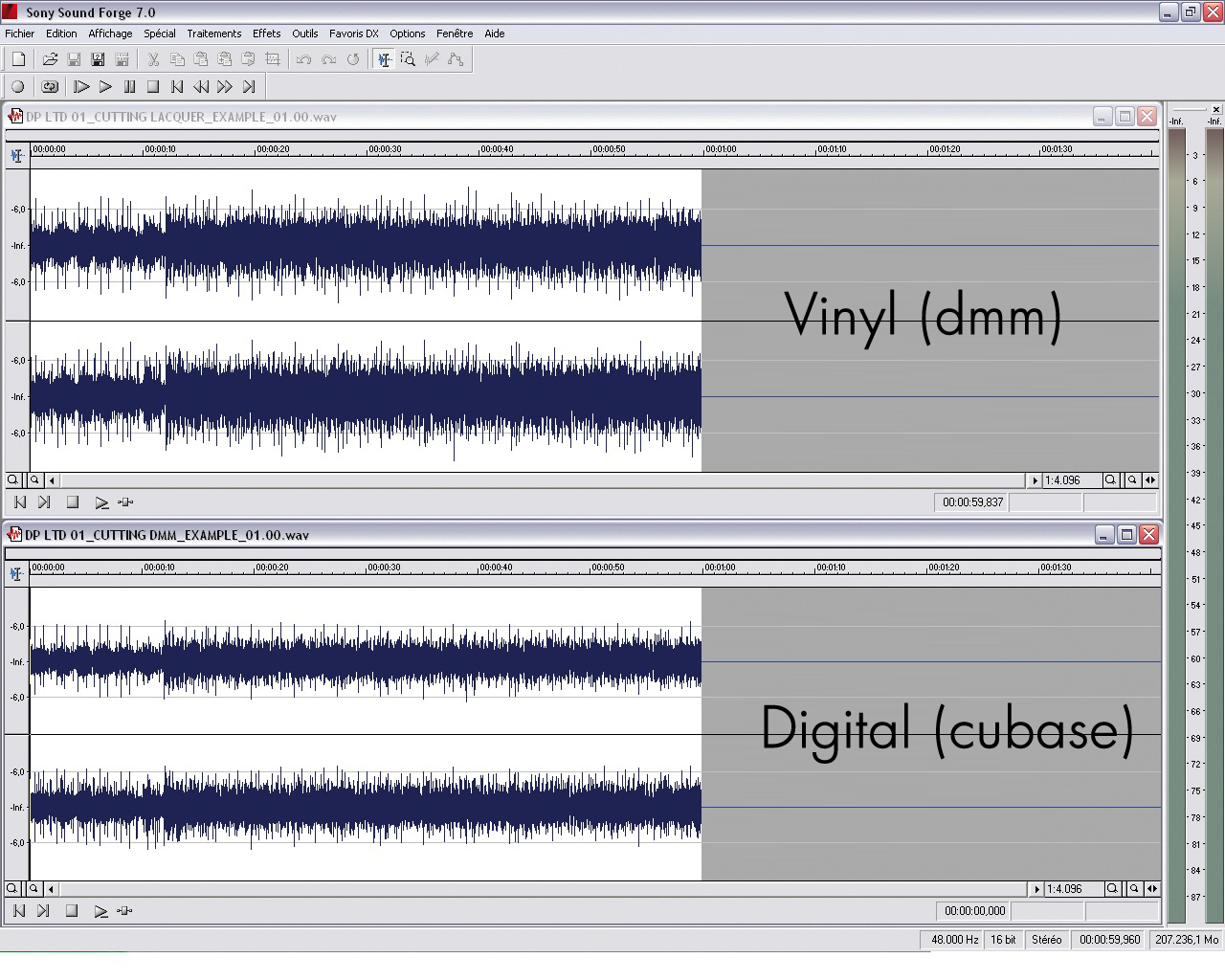Image resolution: width=1225 pixels, height=980 pixels.
Task: Click the Stop button in the LACQUER window
Action: [x=72, y=502]
